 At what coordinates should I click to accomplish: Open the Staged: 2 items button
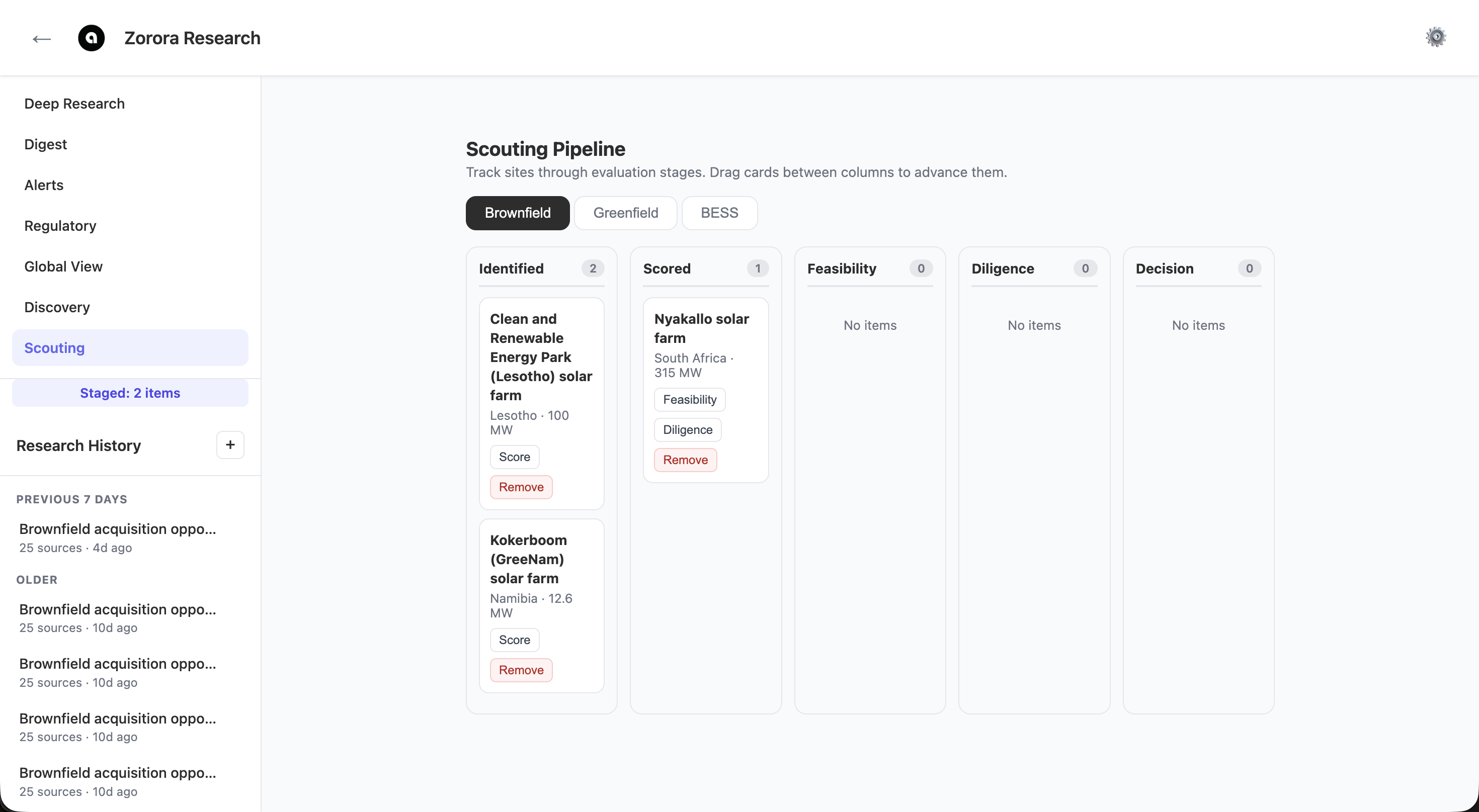pos(130,393)
